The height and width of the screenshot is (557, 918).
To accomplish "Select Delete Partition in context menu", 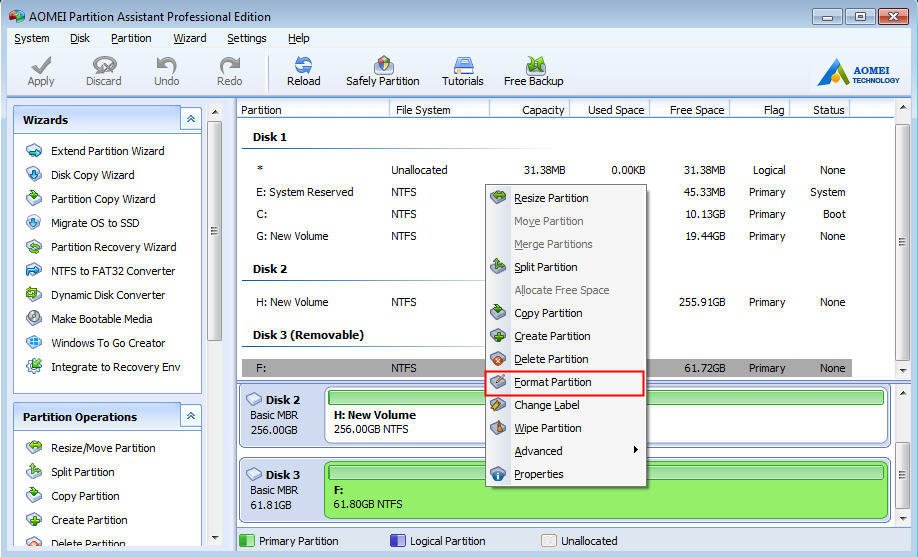I will 566,359.
